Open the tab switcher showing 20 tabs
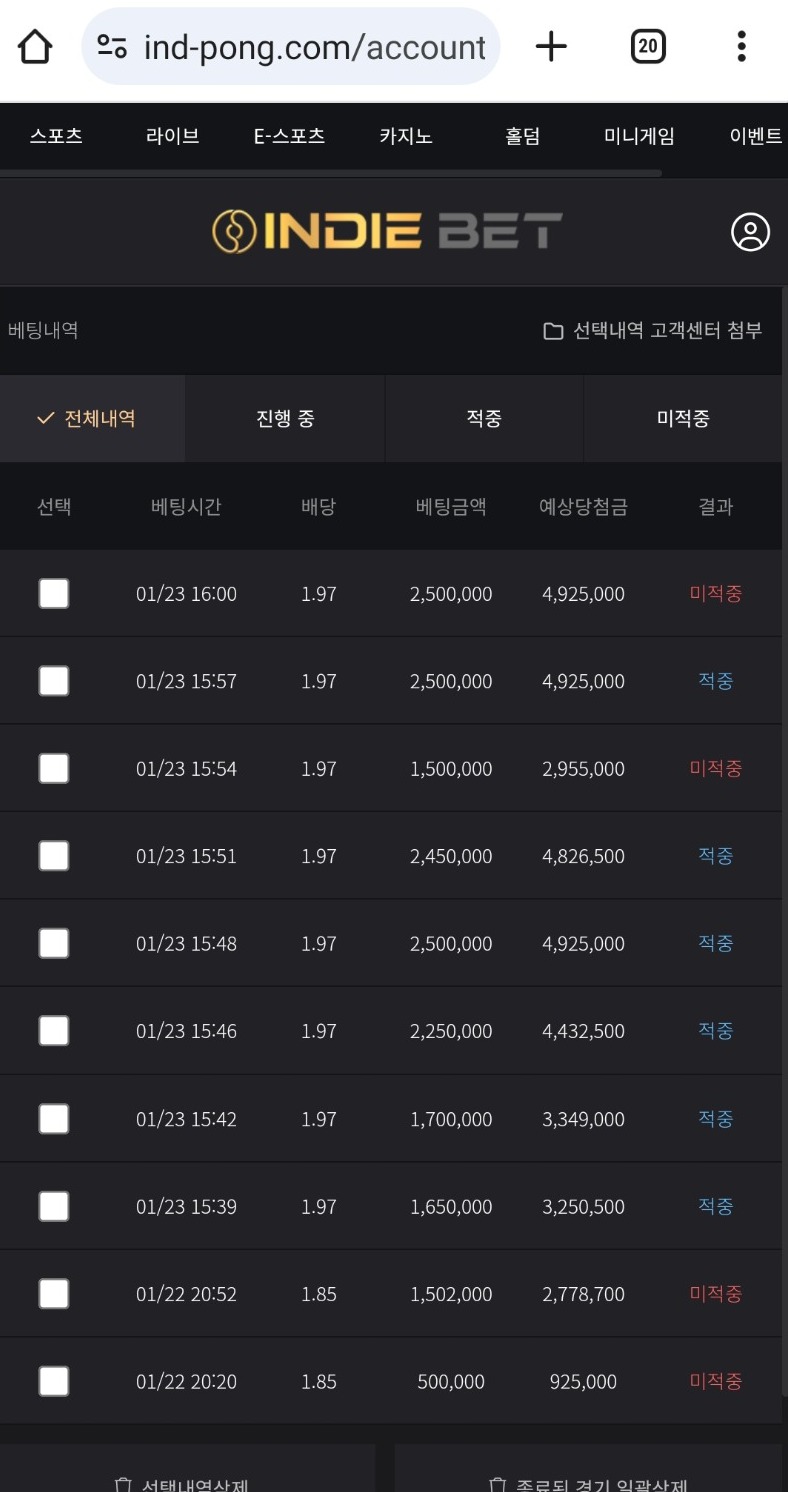788x1492 pixels. pos(648,46)
